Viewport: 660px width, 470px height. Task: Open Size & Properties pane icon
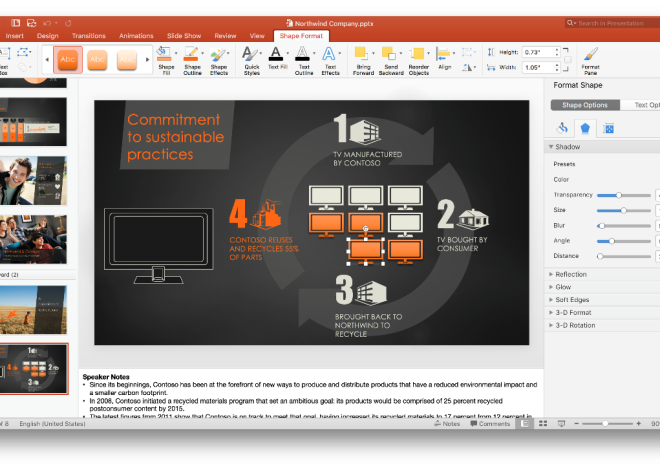pos(609,128)
